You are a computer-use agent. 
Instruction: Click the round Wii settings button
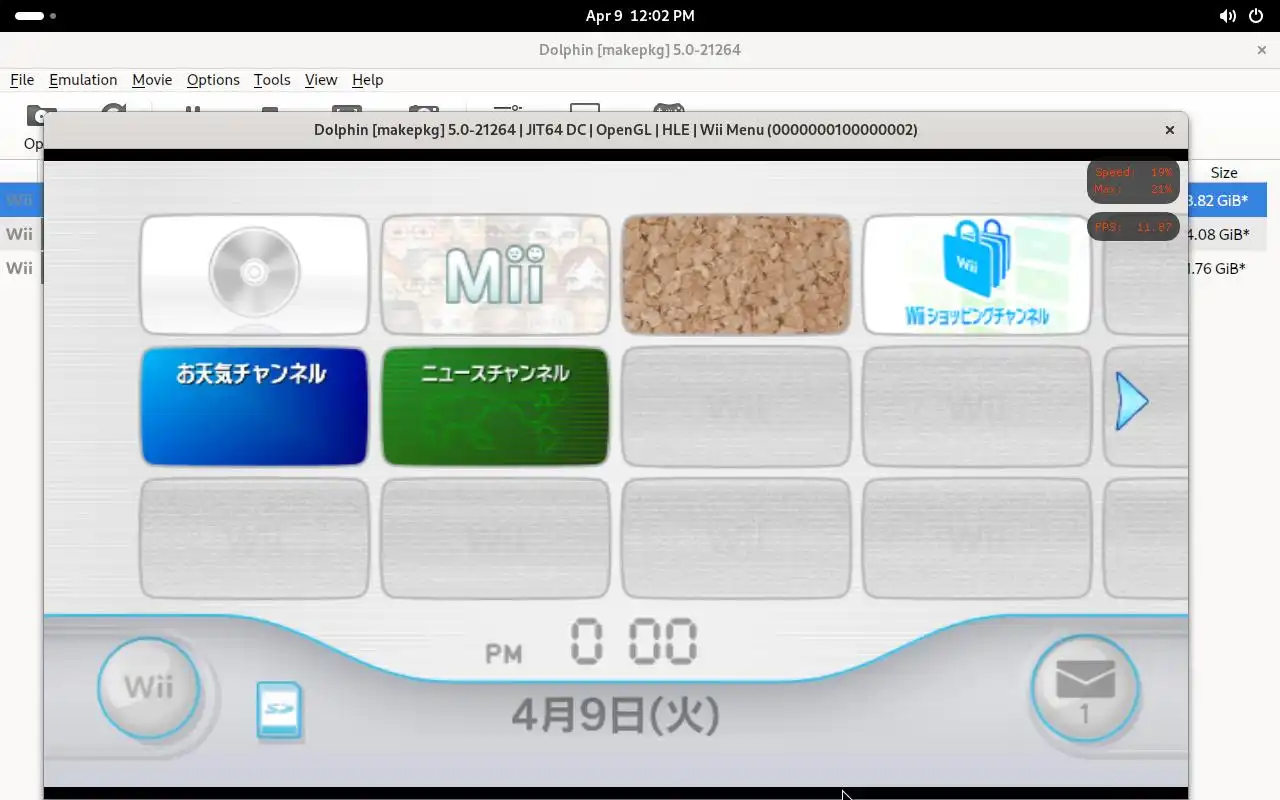pyautogui.click(x=149, y=687)
